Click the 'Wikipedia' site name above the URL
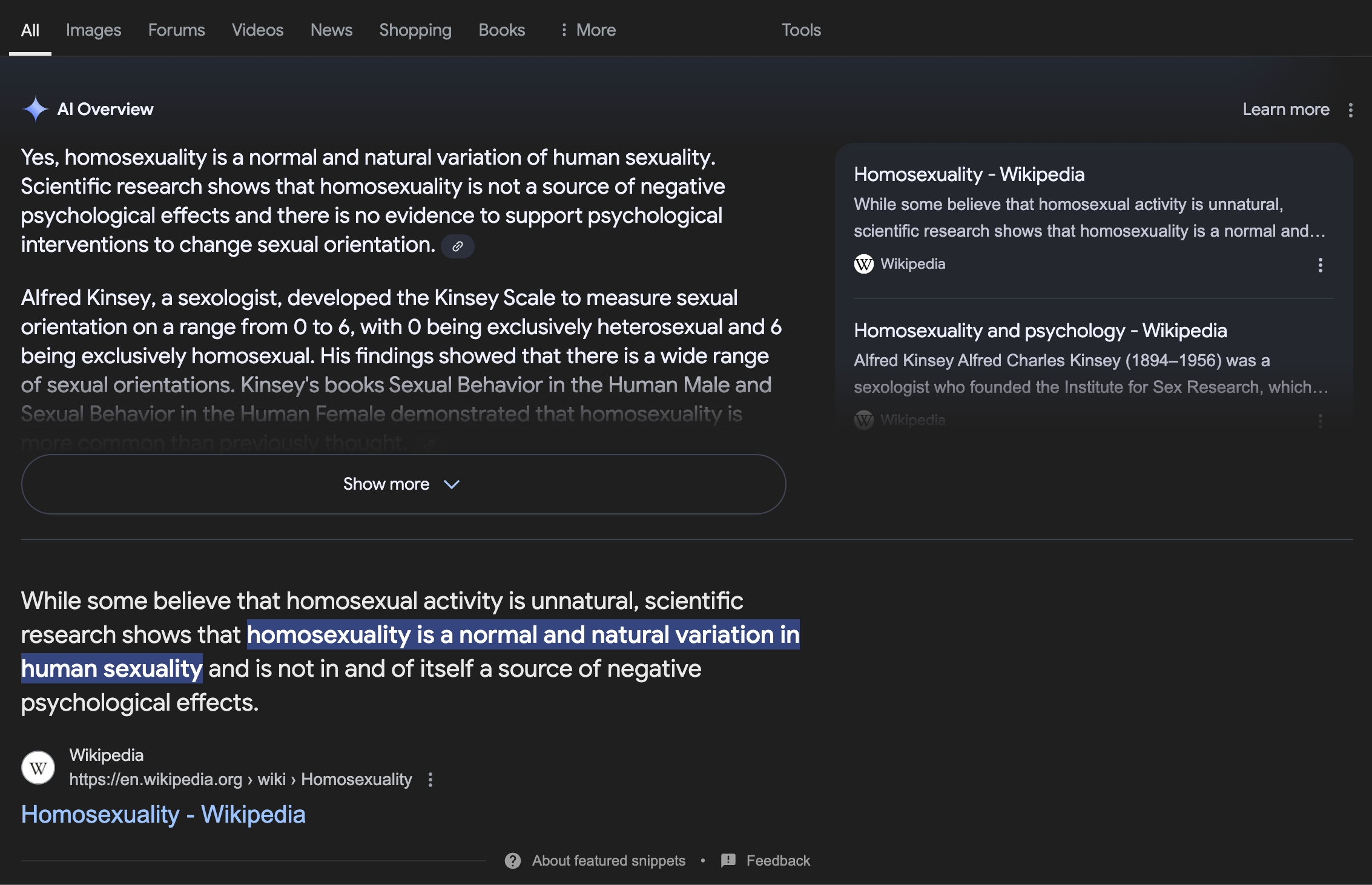Viewport: 1372px width, 885px height. pos(107,755)
